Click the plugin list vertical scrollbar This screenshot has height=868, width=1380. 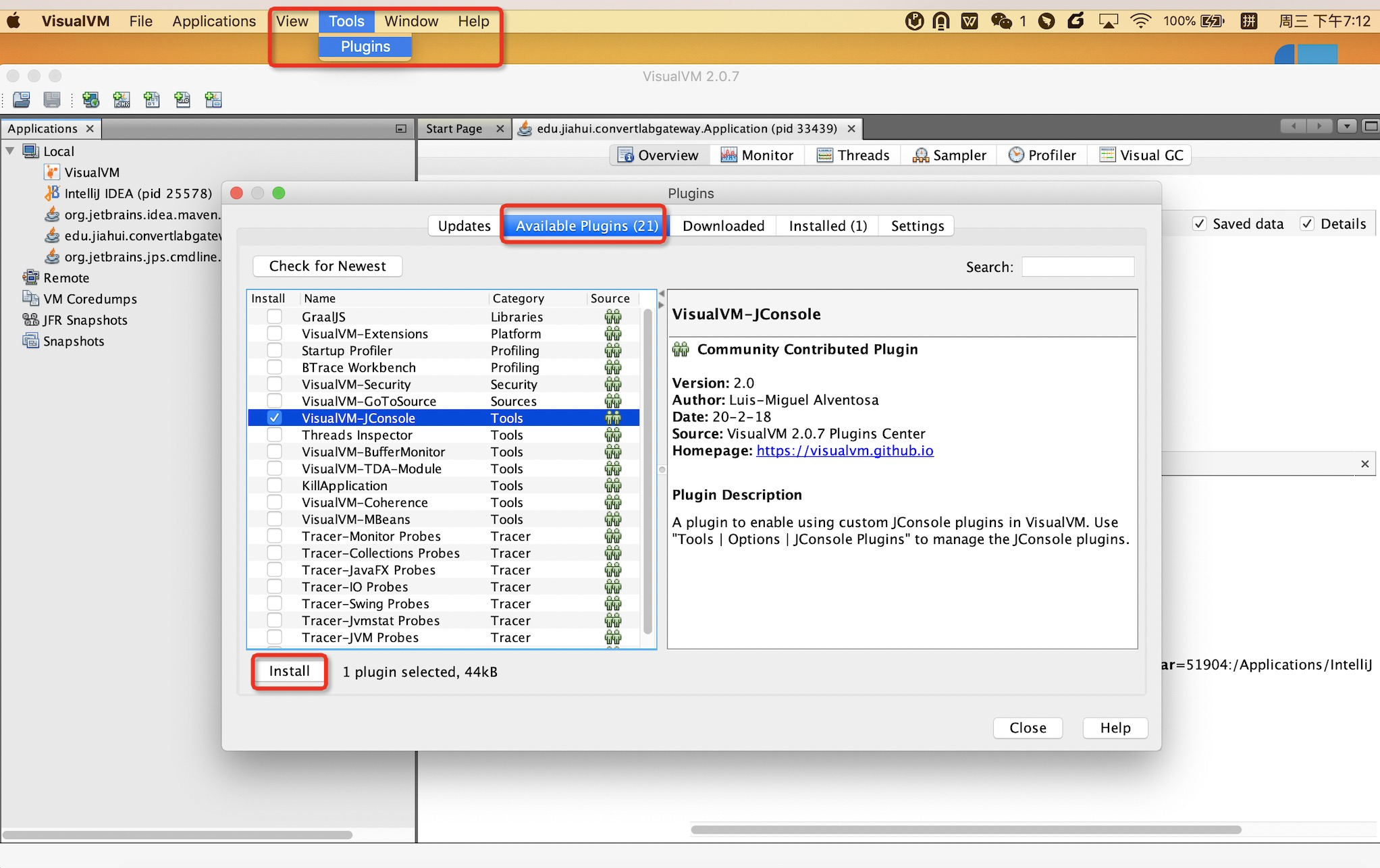click(648, 472)
